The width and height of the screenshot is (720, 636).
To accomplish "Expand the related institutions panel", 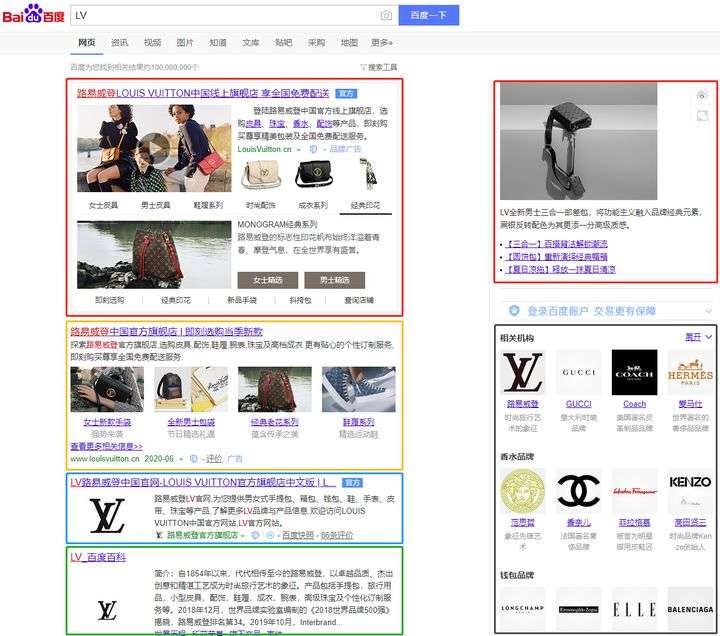I will [x=698, y=337].
